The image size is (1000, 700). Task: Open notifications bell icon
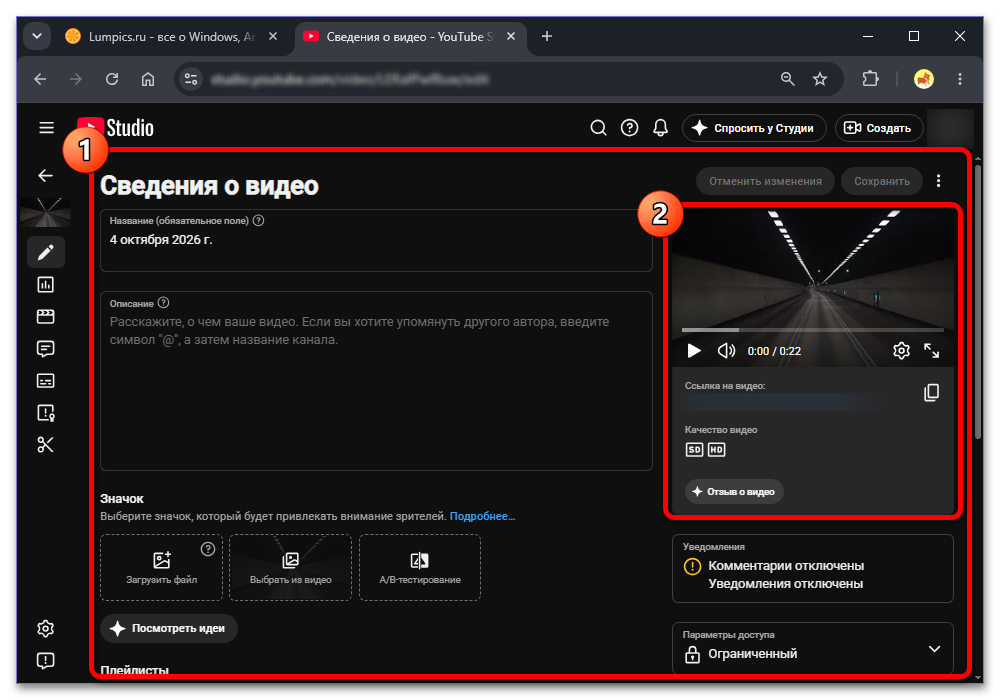[661, 128]
